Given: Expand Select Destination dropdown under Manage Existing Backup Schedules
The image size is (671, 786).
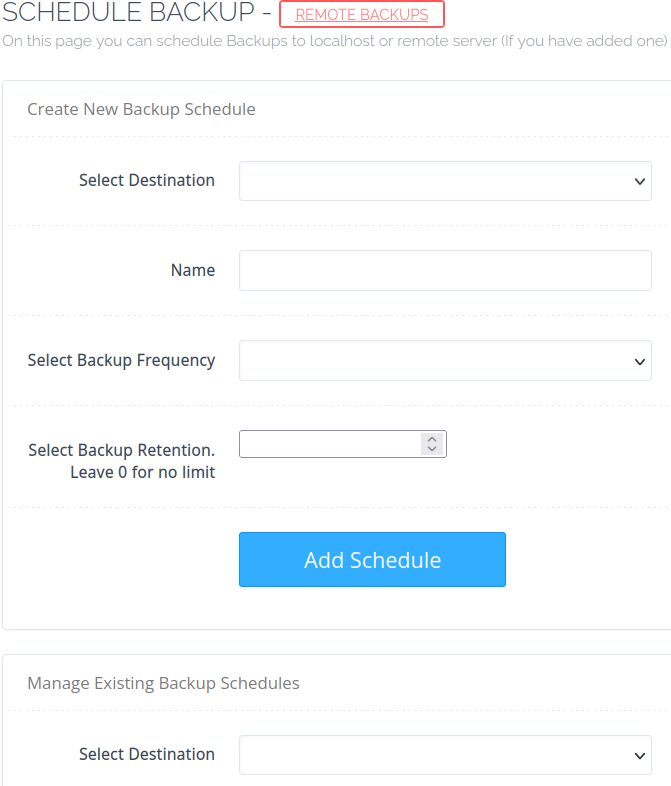Looking at the screenshot, I should [x=445, y=755].
